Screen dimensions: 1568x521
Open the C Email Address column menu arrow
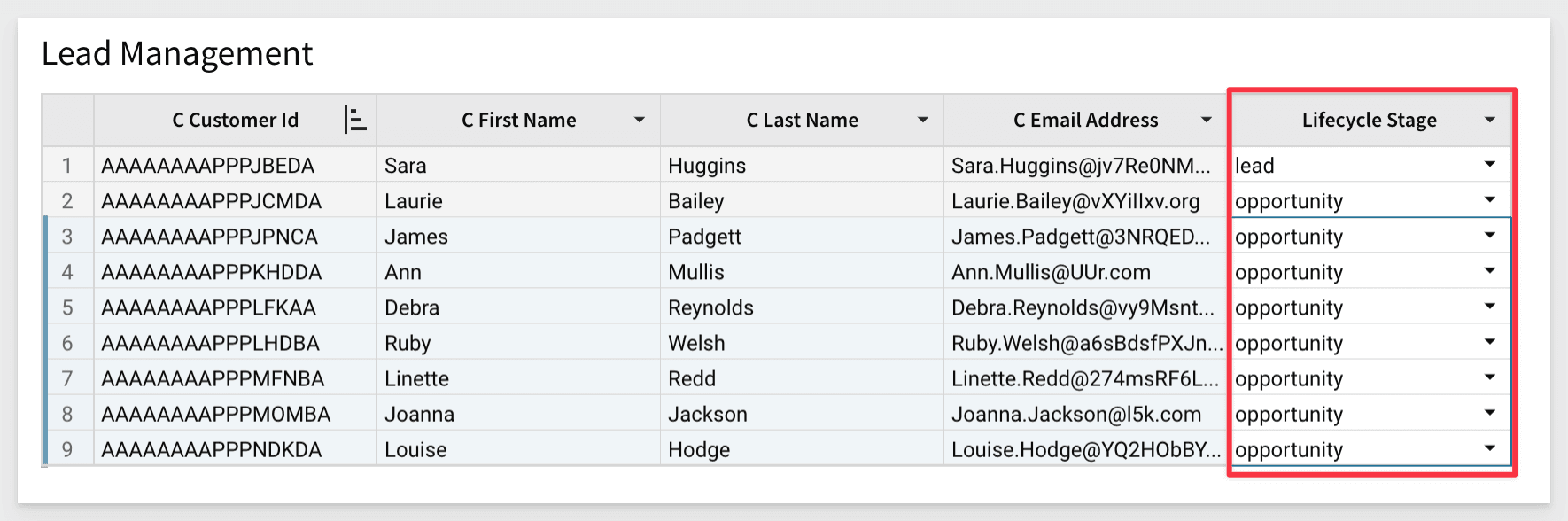[x=1207, y=120]
